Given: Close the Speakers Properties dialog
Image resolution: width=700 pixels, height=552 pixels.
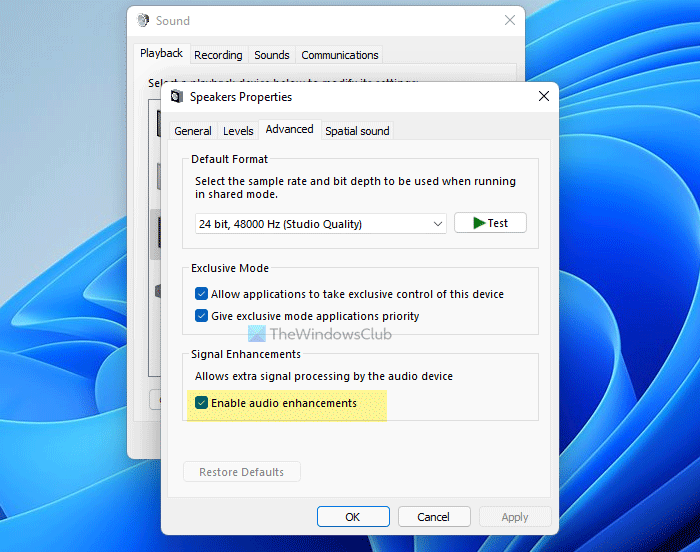Looking at the screenshot, I should point(543,97).
